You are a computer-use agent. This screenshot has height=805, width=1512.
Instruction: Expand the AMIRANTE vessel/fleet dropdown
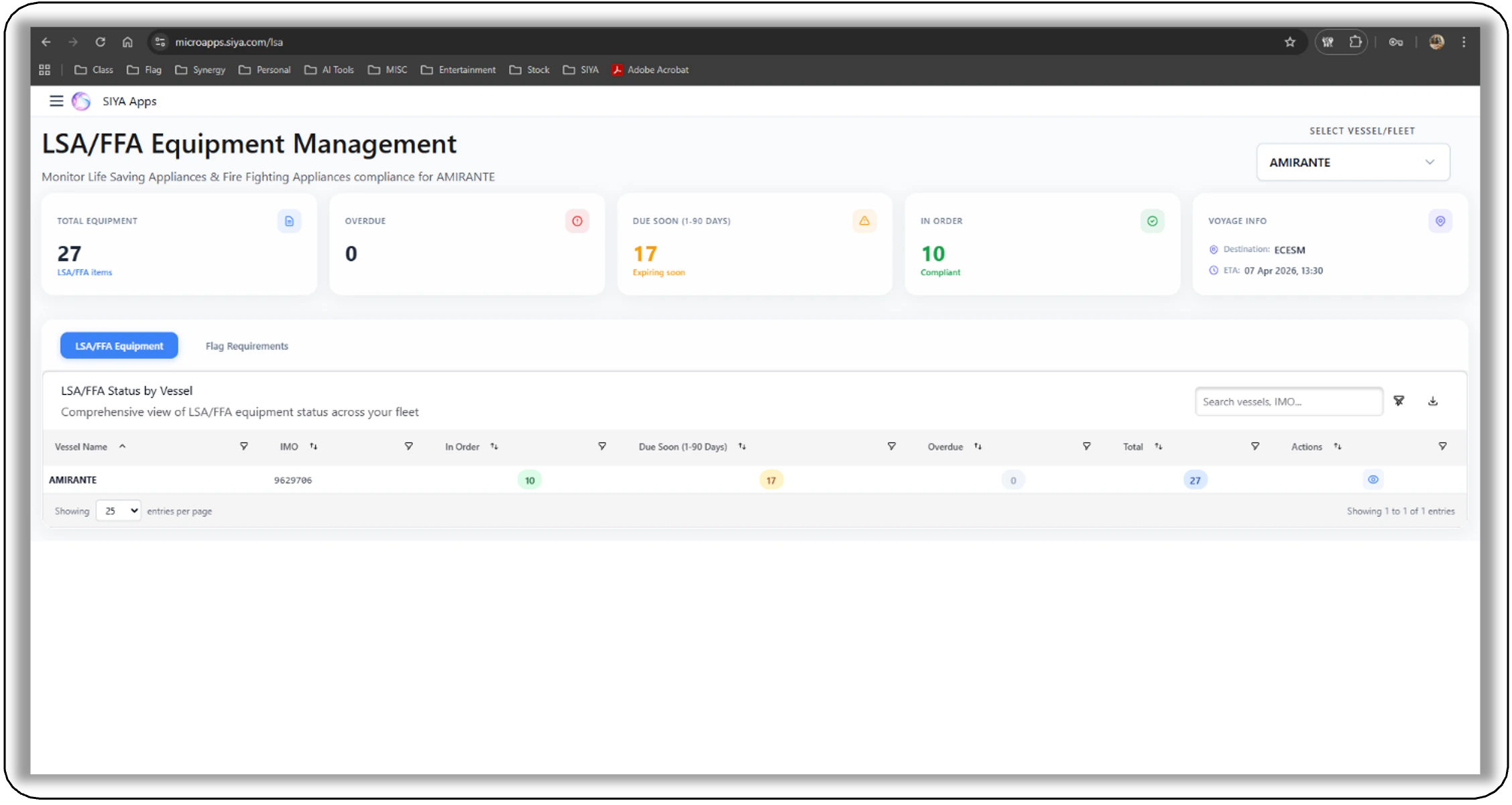pyautogui.click(x=1353, y=162)
